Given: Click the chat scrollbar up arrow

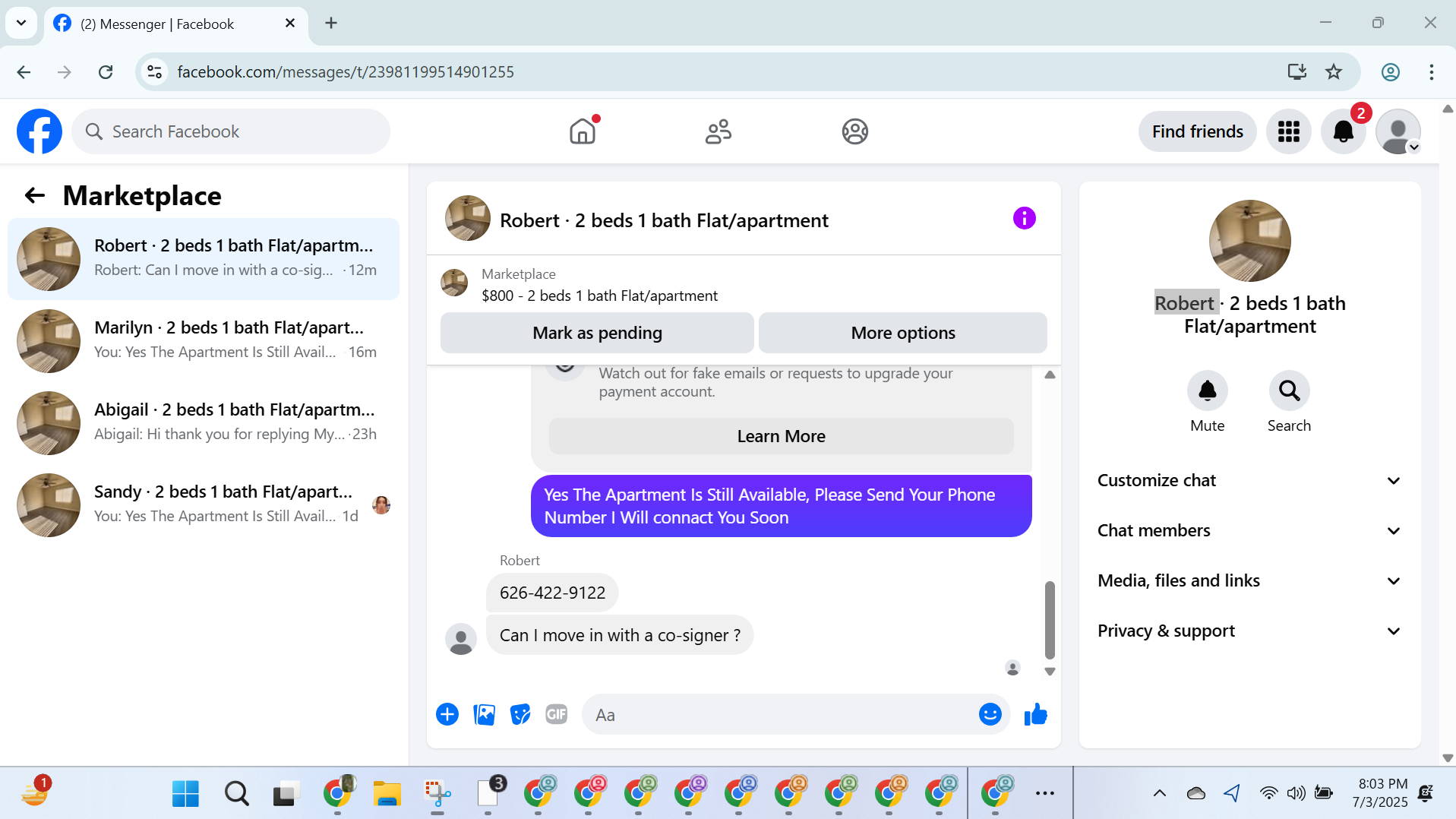Looking at the screenshot, I should coord(1050,375).
